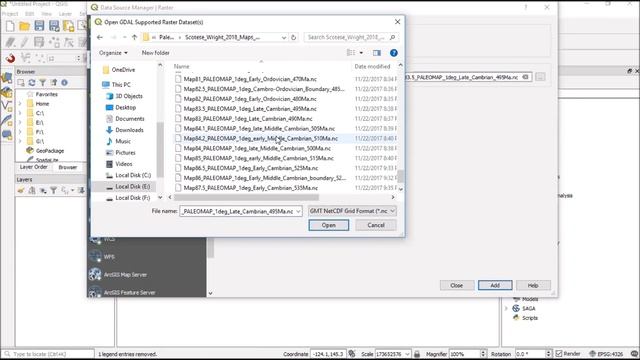
Task: Open Edit menu in QGIS
Action: (x=30, y=14)
